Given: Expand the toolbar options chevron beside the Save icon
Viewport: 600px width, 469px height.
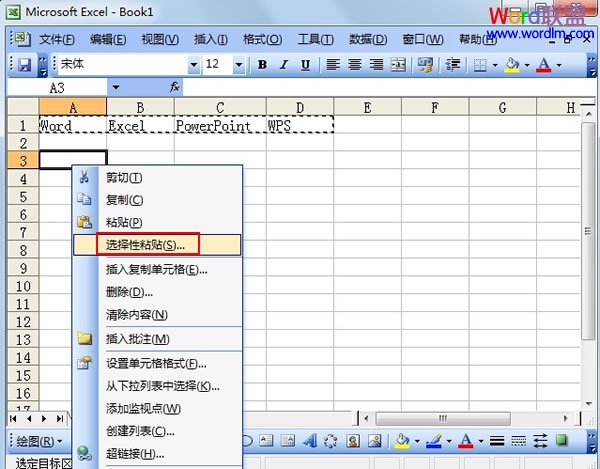Looking at the screenshot, I should pyautogui.click(x=43, y=65).
